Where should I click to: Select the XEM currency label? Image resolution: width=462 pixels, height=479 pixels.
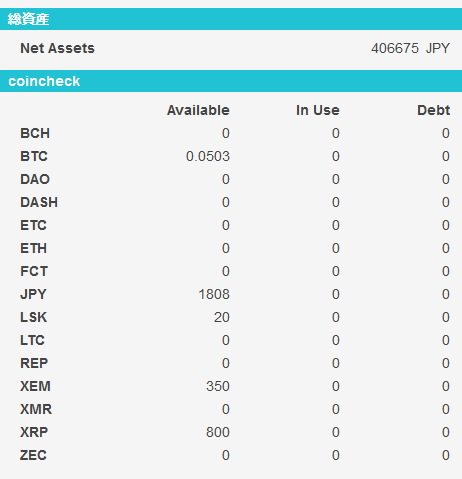35,386
